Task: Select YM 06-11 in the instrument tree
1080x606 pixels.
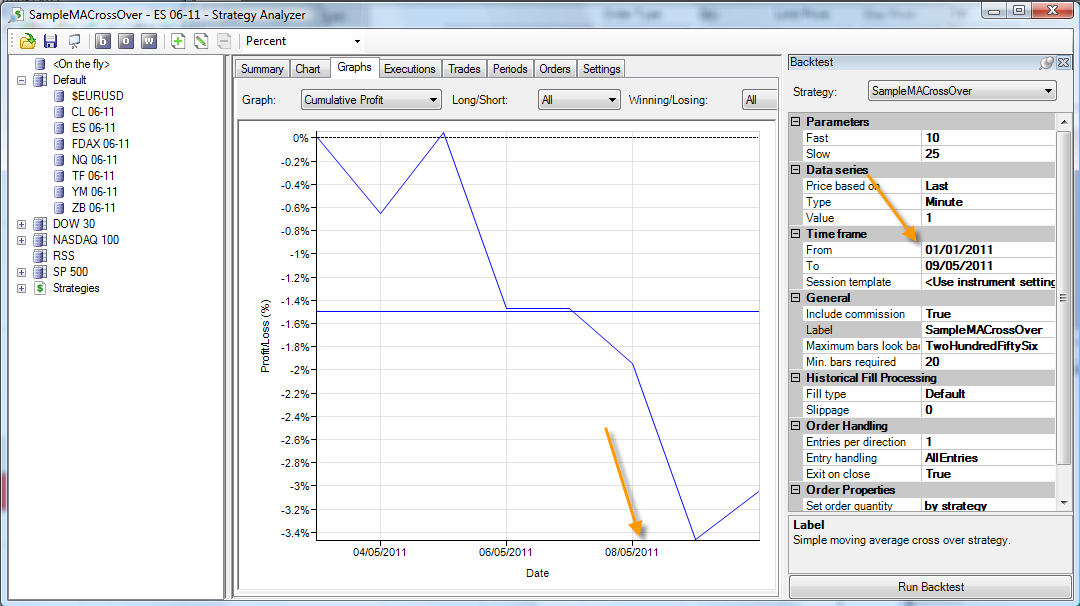Action: 94,191
